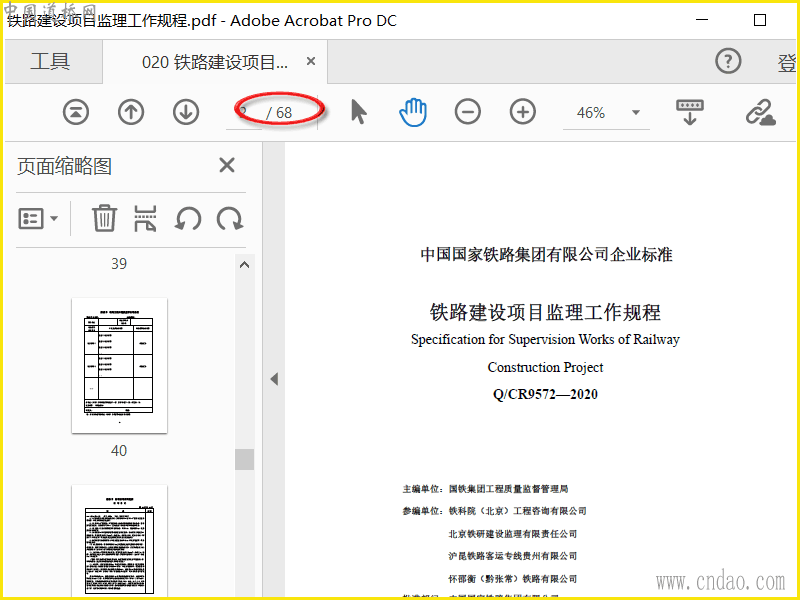The image size is (800, 600).
Task: Click the line 北京铁研建设监理有限责任公司
Action: 512,534
